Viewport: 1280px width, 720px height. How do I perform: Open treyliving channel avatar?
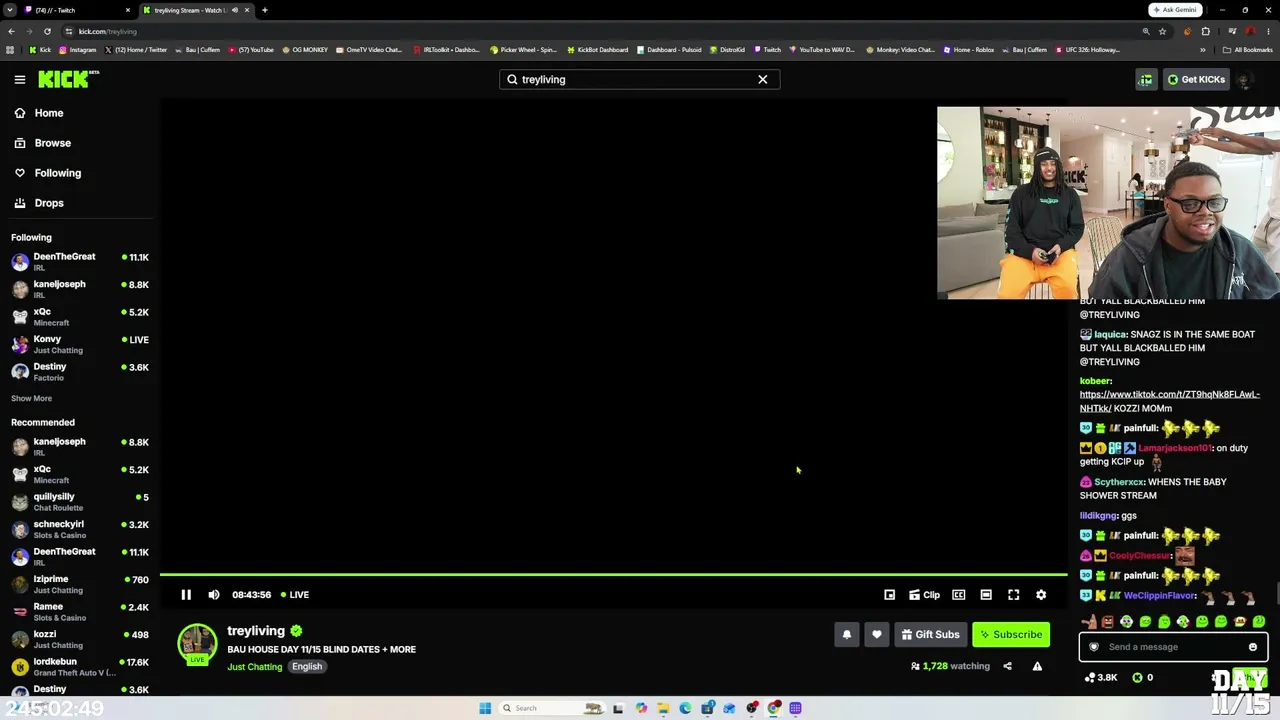point(197,644)
